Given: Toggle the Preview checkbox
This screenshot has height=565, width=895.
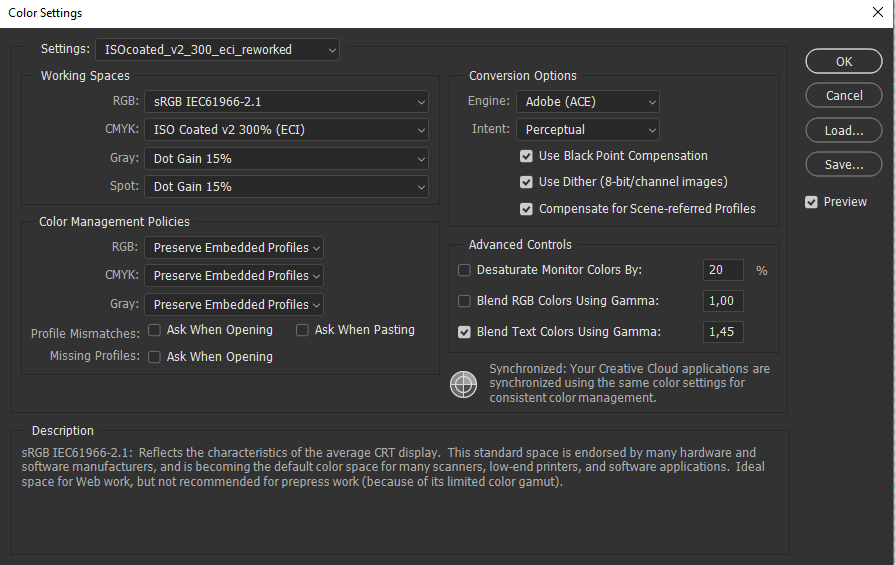Looking at the screenshot, I should (x=811, y=202).
